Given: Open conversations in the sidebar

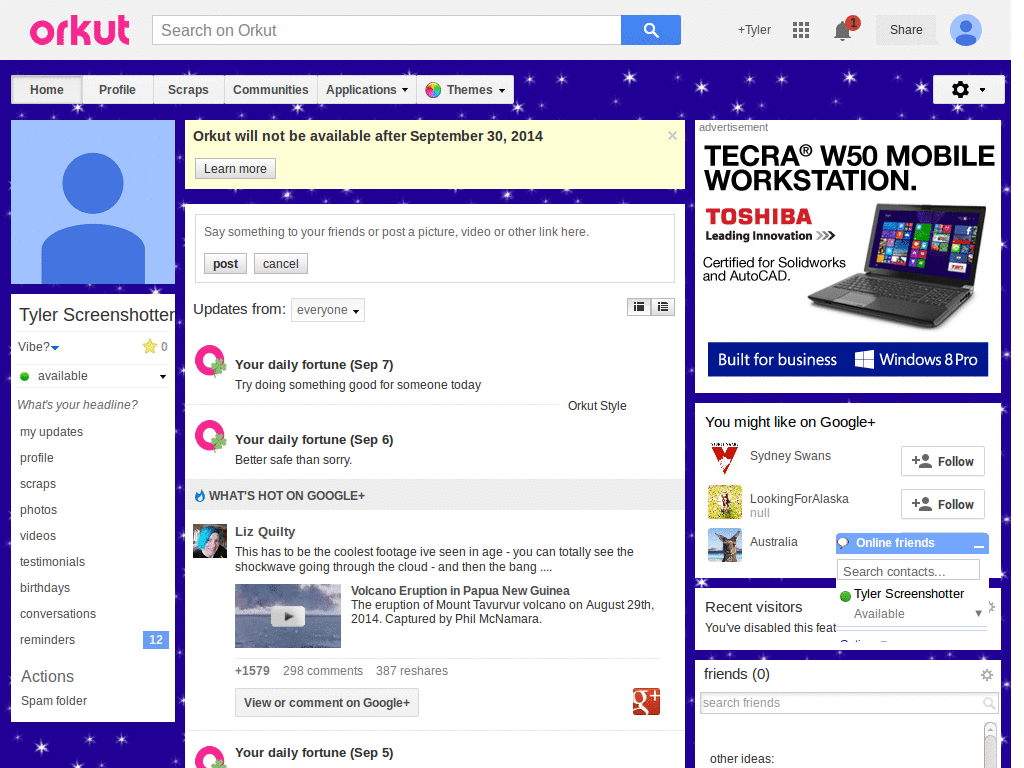Looking at the screenshot, I should [58, 614].
